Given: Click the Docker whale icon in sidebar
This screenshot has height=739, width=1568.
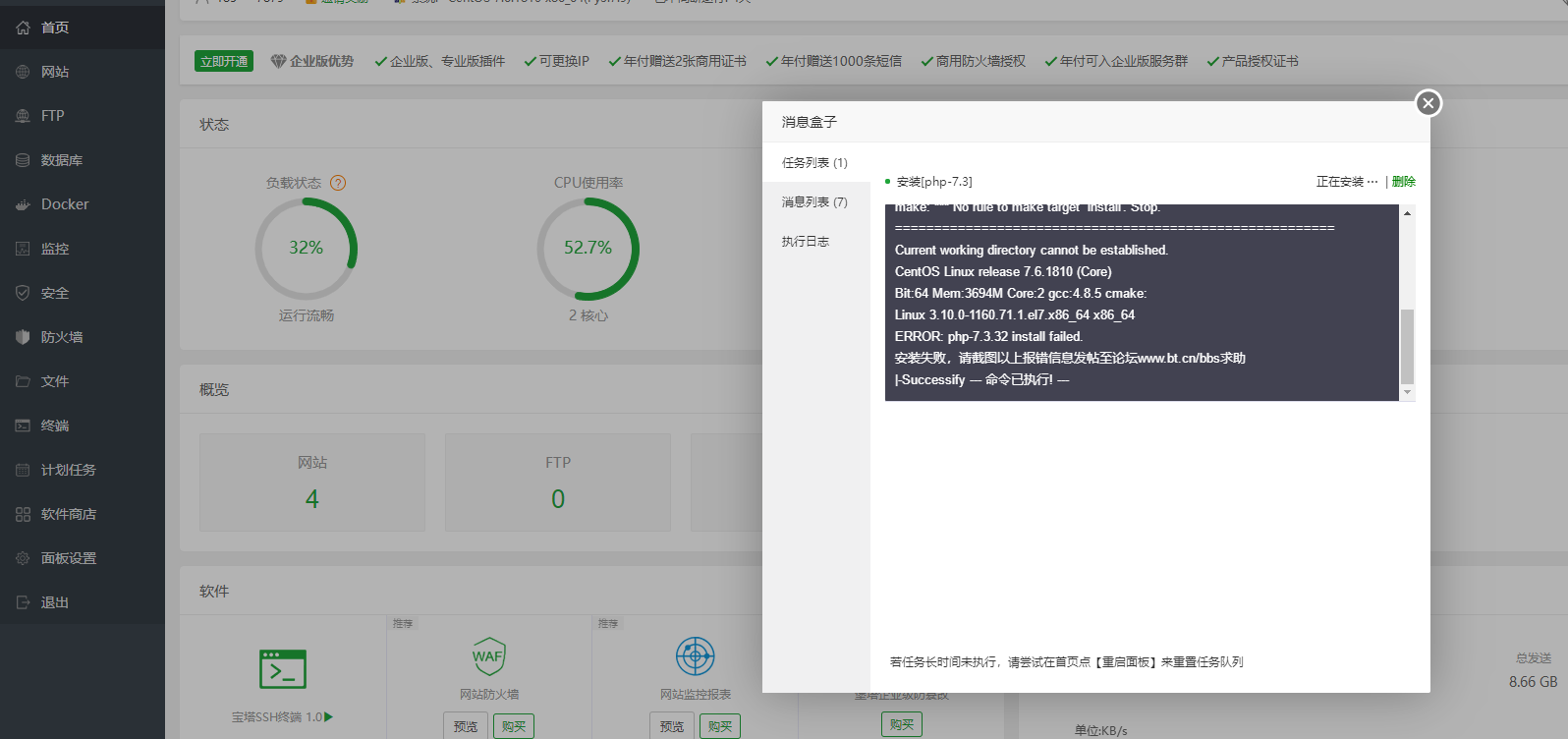Looking at the screenshot, I should tap(24, 204).
